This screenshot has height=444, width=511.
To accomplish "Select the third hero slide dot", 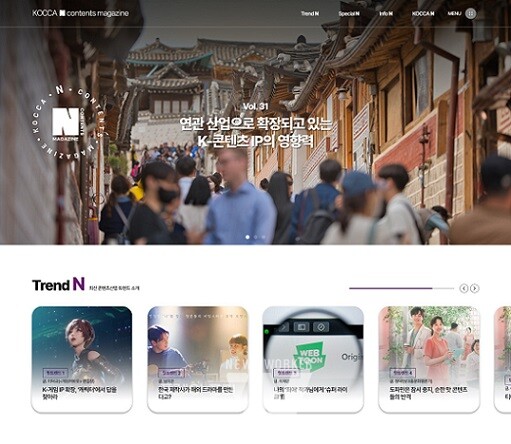I will [263, 237].
